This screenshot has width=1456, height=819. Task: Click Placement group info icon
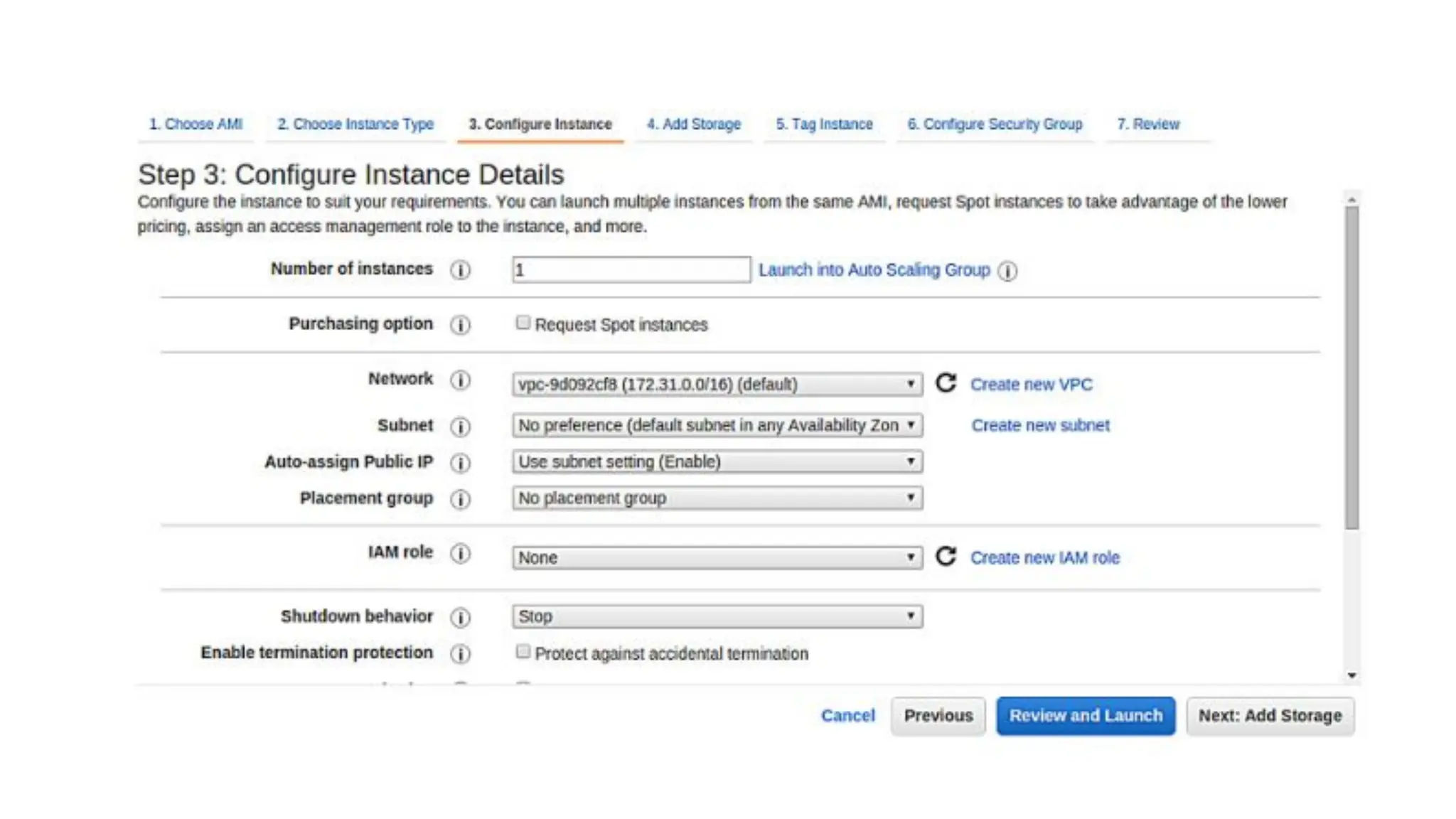coord(460,499)
